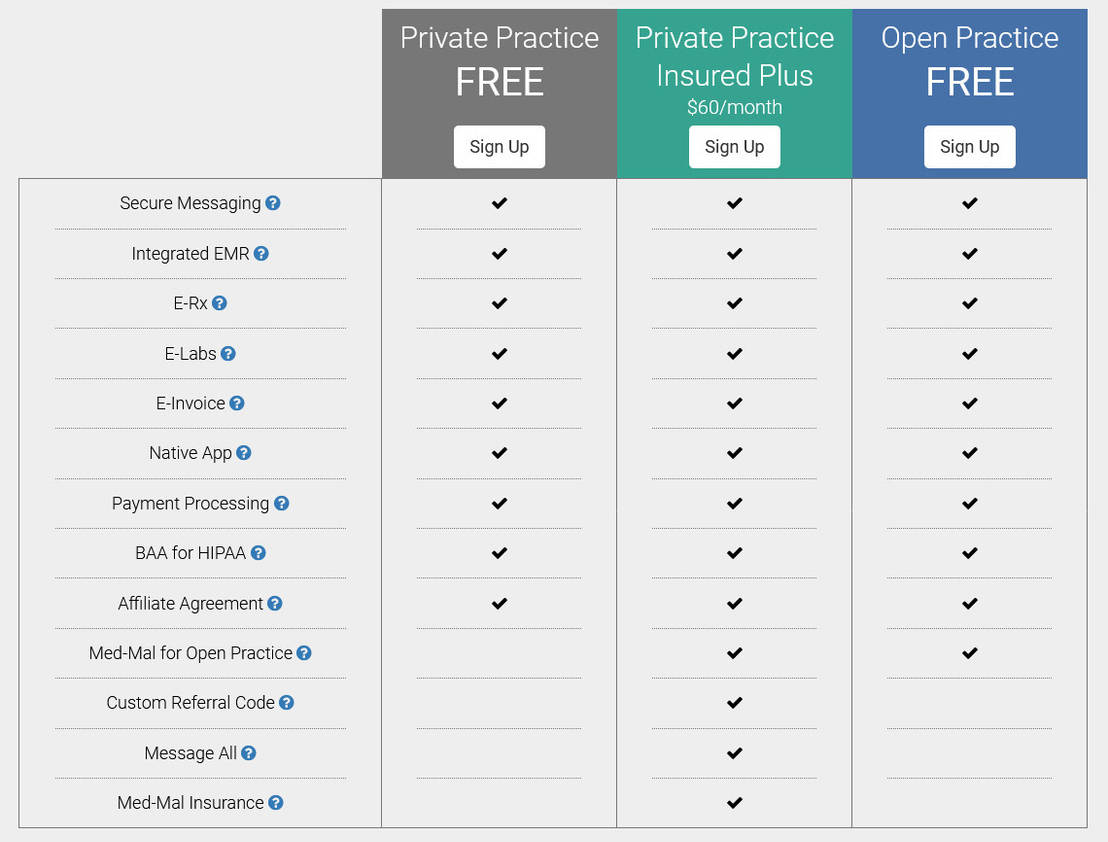Click the Med-Mal Insurance checkmark under Insured Plus
This screenshot has height=842, width=1108.
pyautogui.click(x=734, y=802)
